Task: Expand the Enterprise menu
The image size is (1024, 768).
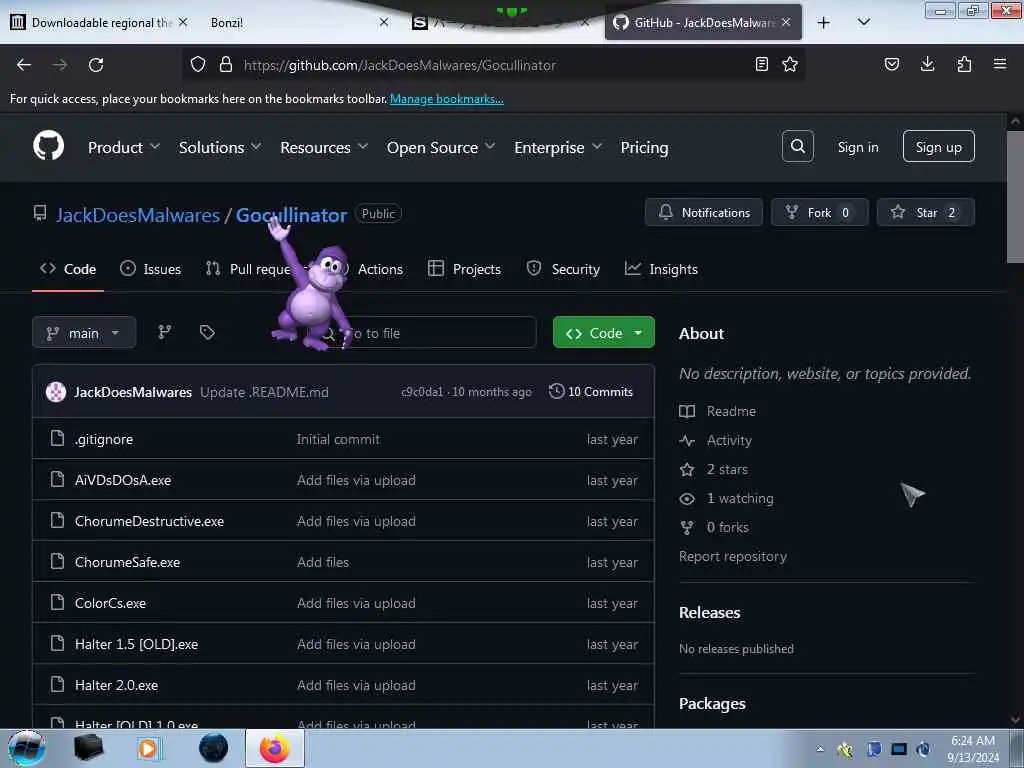Action: (x=558, y=148)
